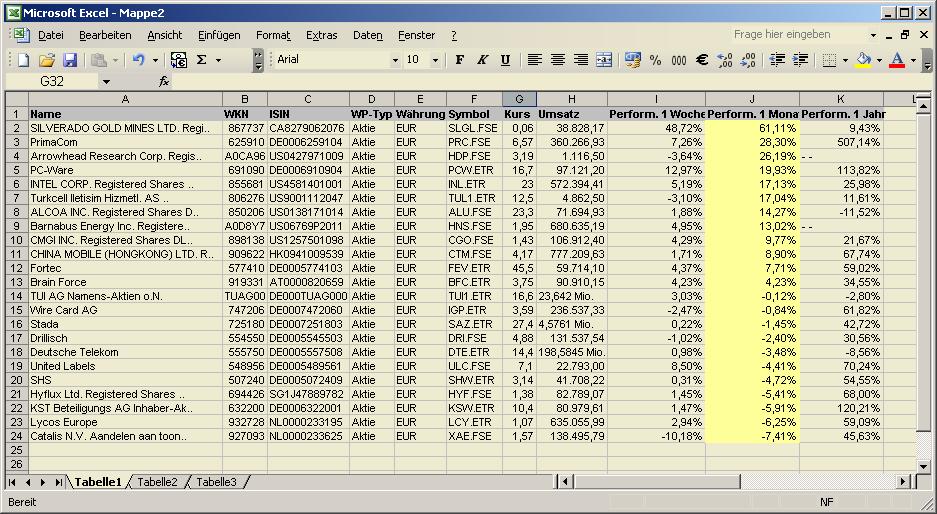Screen dimensions: 937x514
Task: Toggle italic formatting (K button)
Action: pos(482,60)
